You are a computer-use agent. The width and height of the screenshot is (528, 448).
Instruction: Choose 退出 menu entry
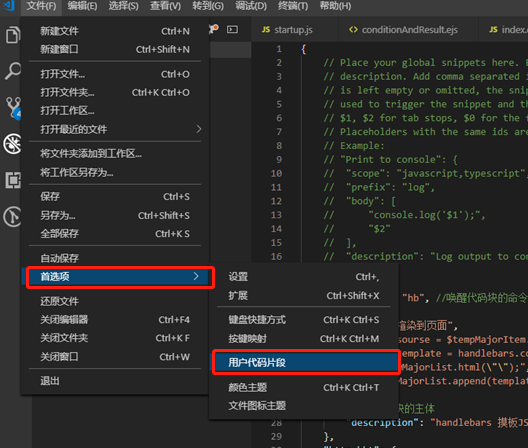[x=114, y=381]
